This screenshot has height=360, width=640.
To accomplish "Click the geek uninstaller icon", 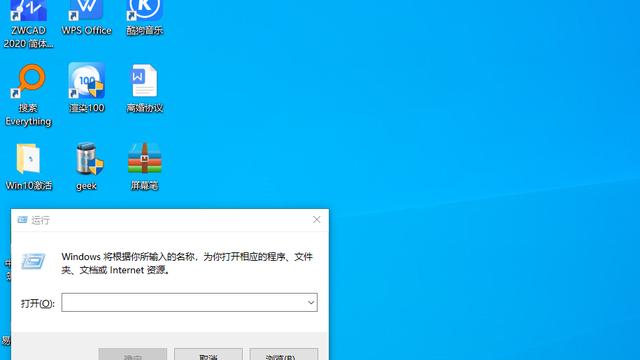I will pyautogui.click(x=88, y=166).
